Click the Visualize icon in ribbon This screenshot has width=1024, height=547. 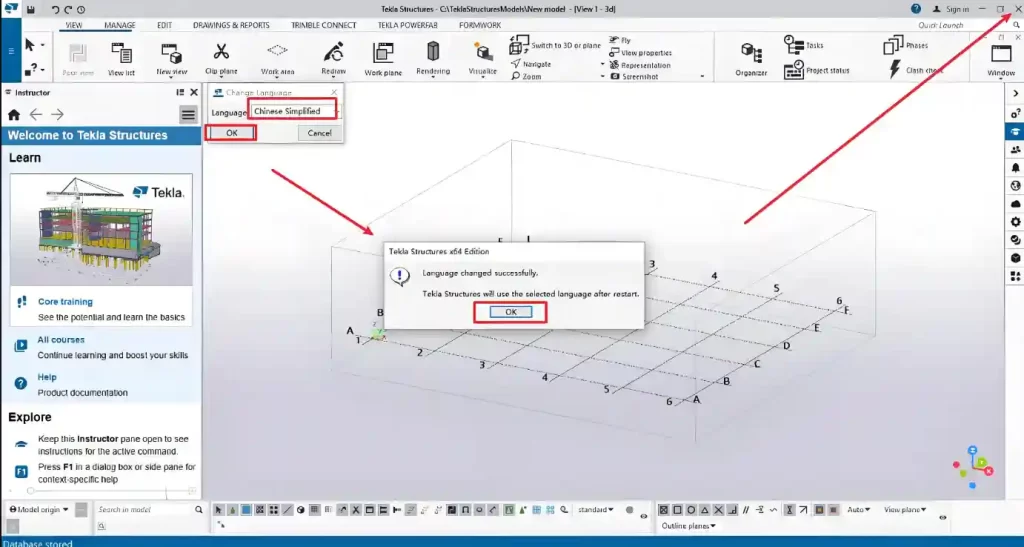484,54
